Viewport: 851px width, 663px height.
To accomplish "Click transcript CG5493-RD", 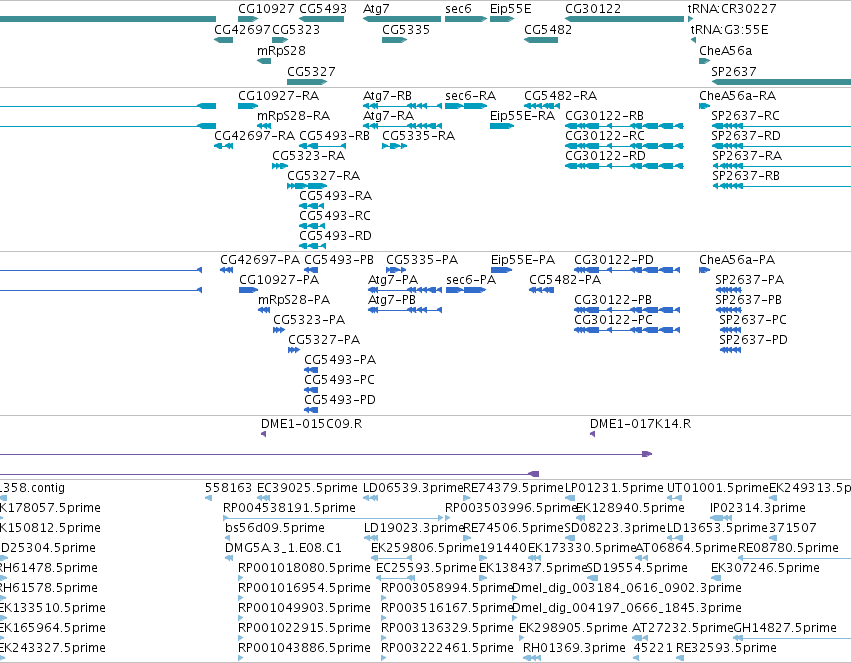I will click(335, 236).
